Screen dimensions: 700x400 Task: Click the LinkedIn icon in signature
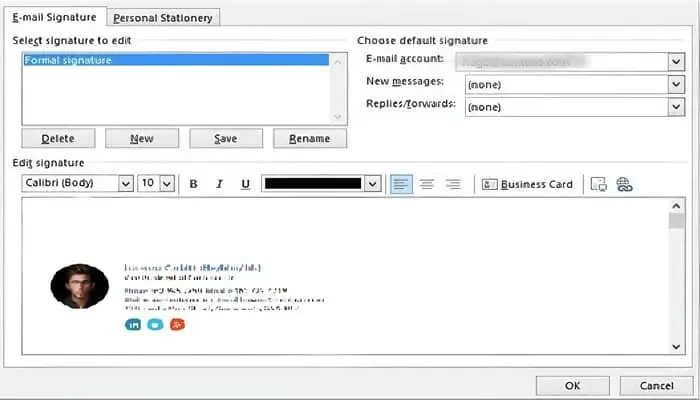pos(133,324)
